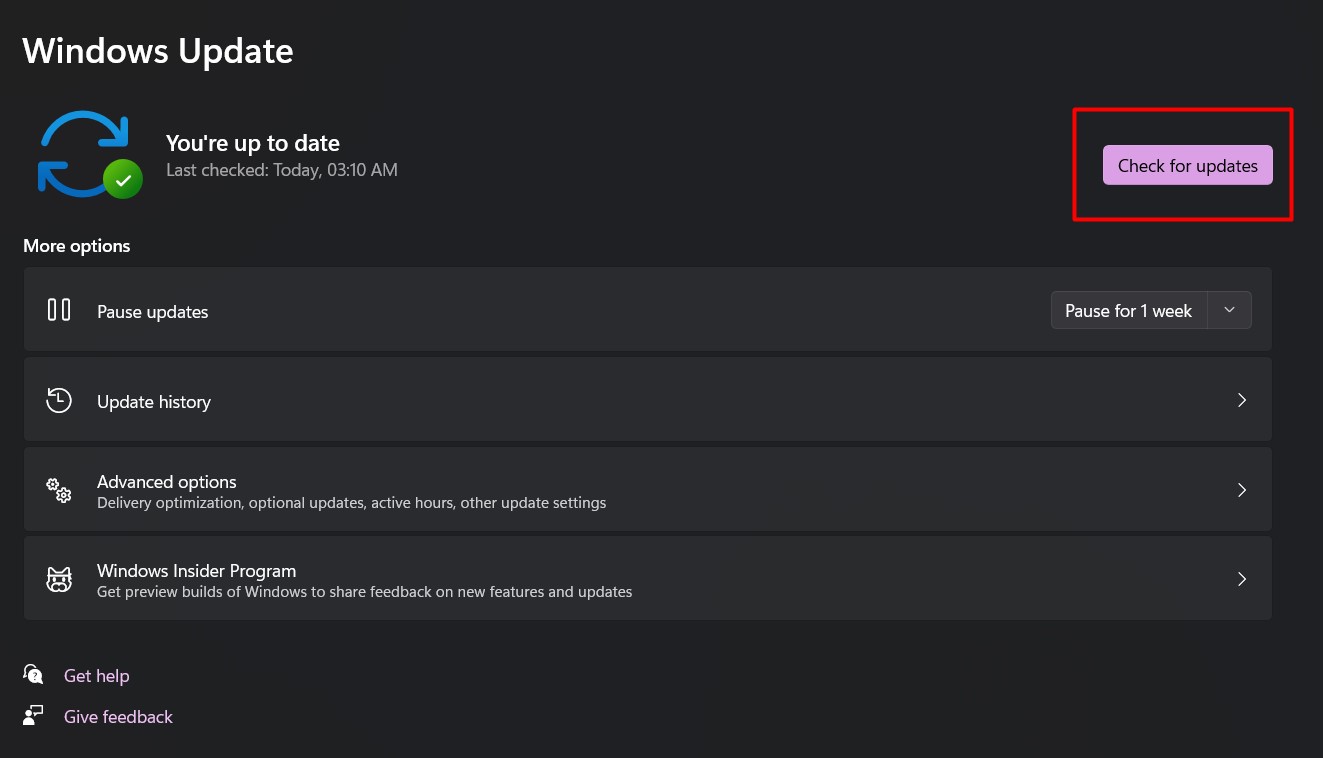Select the Windows Insider Program title text
This screenshot has height=758, width=1323.
click(x=196, y=571)
